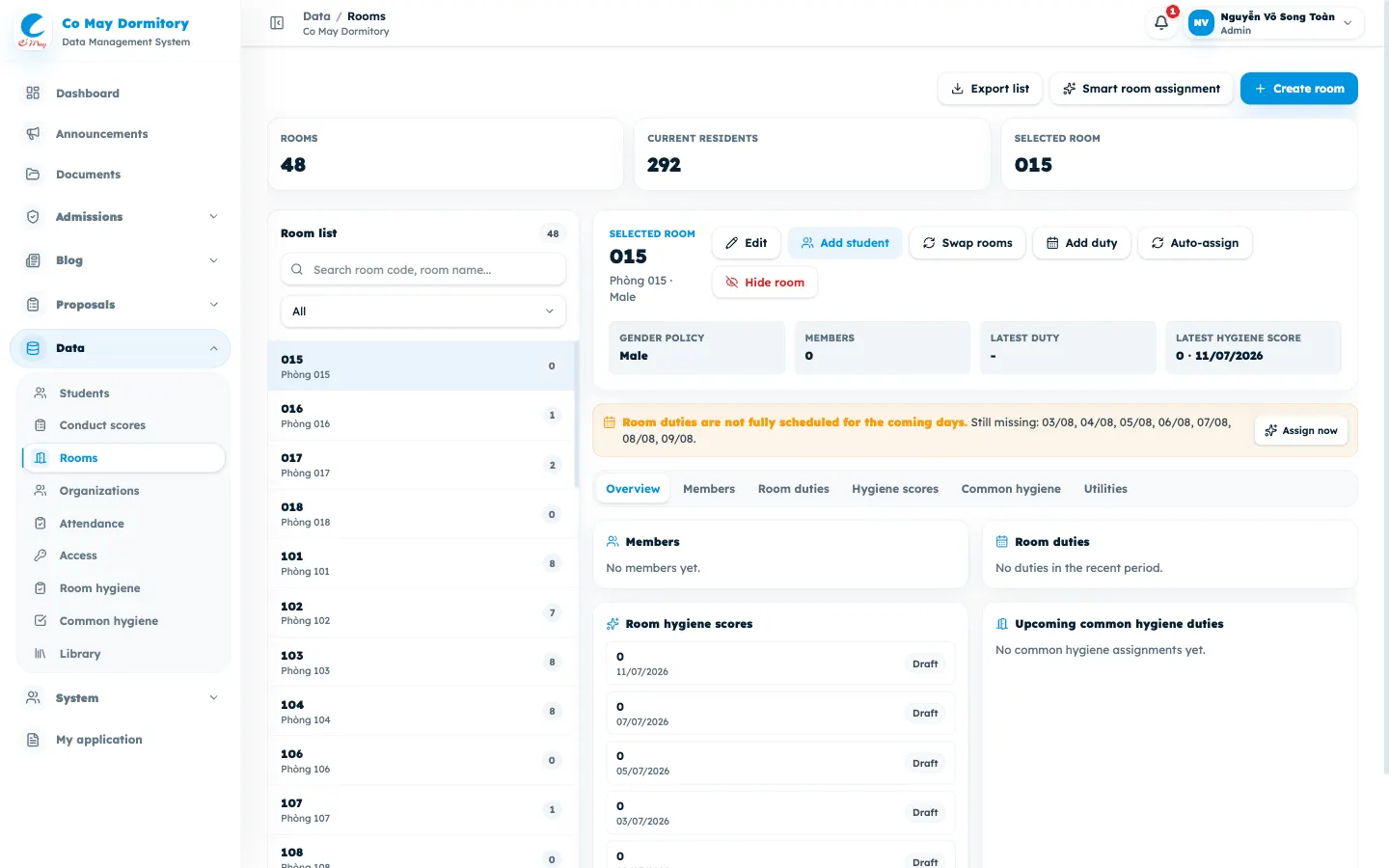Expand the Admissions menu
Image resolution: width=1389 pixels, height=868 pixels.
point(121,217)
